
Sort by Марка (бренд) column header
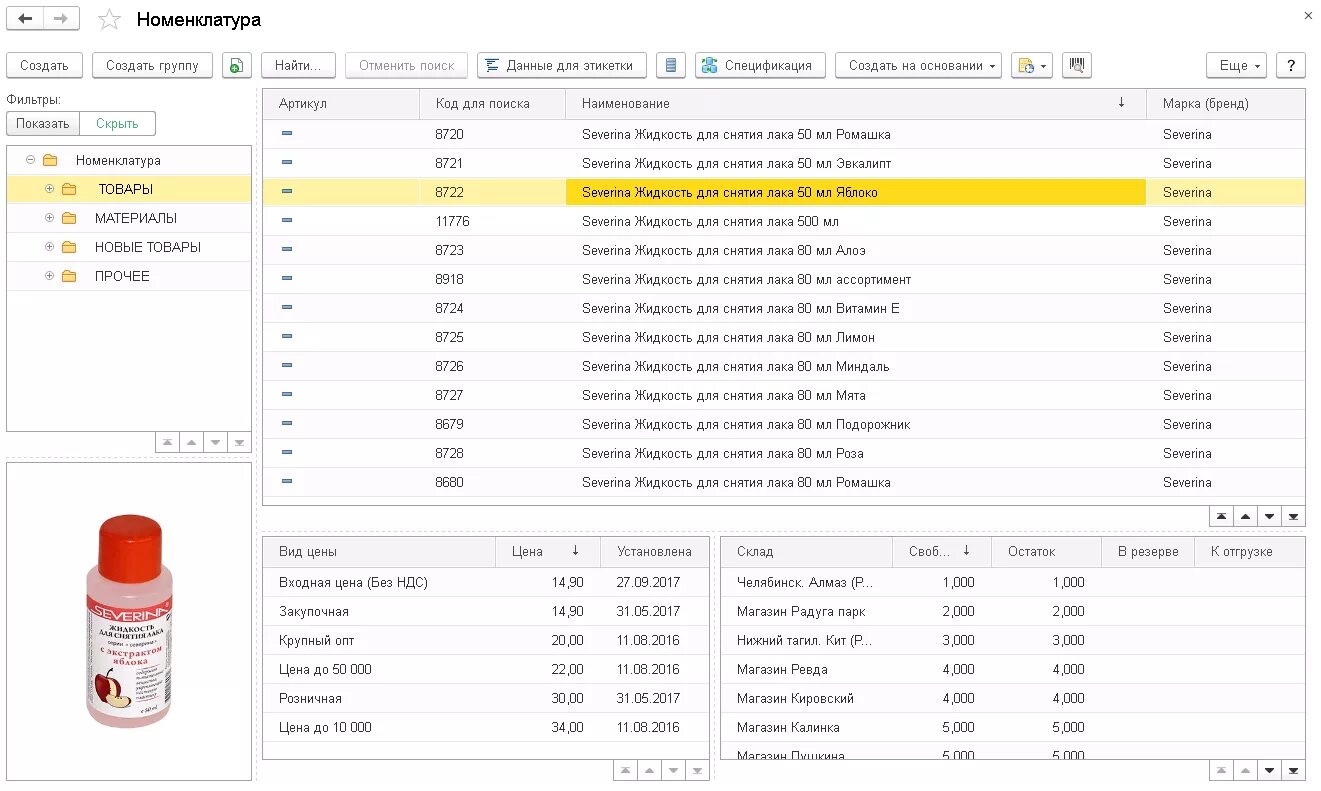[1226, 104]
